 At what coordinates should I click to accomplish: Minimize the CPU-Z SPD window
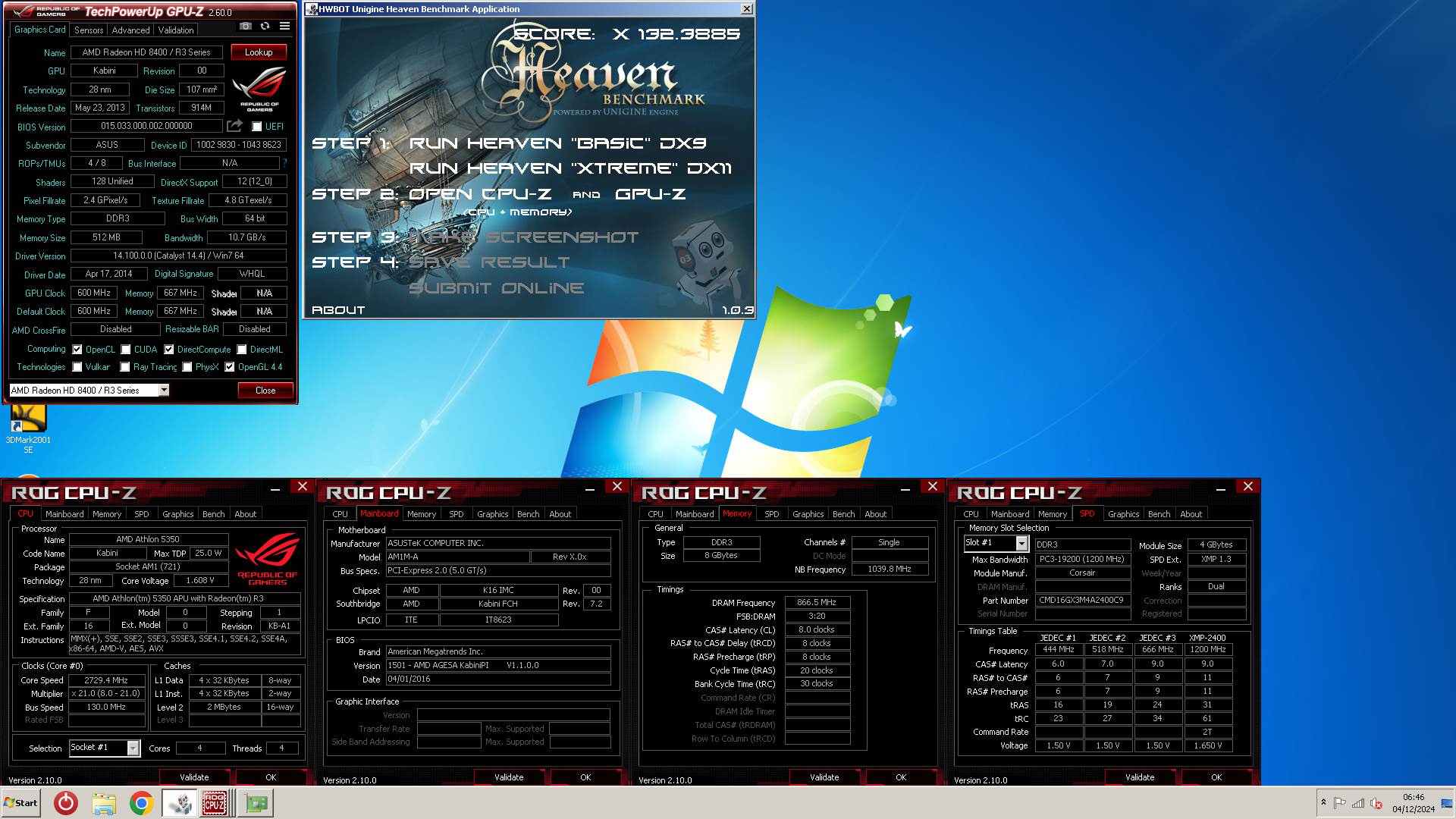click(x=1222, y=489)
